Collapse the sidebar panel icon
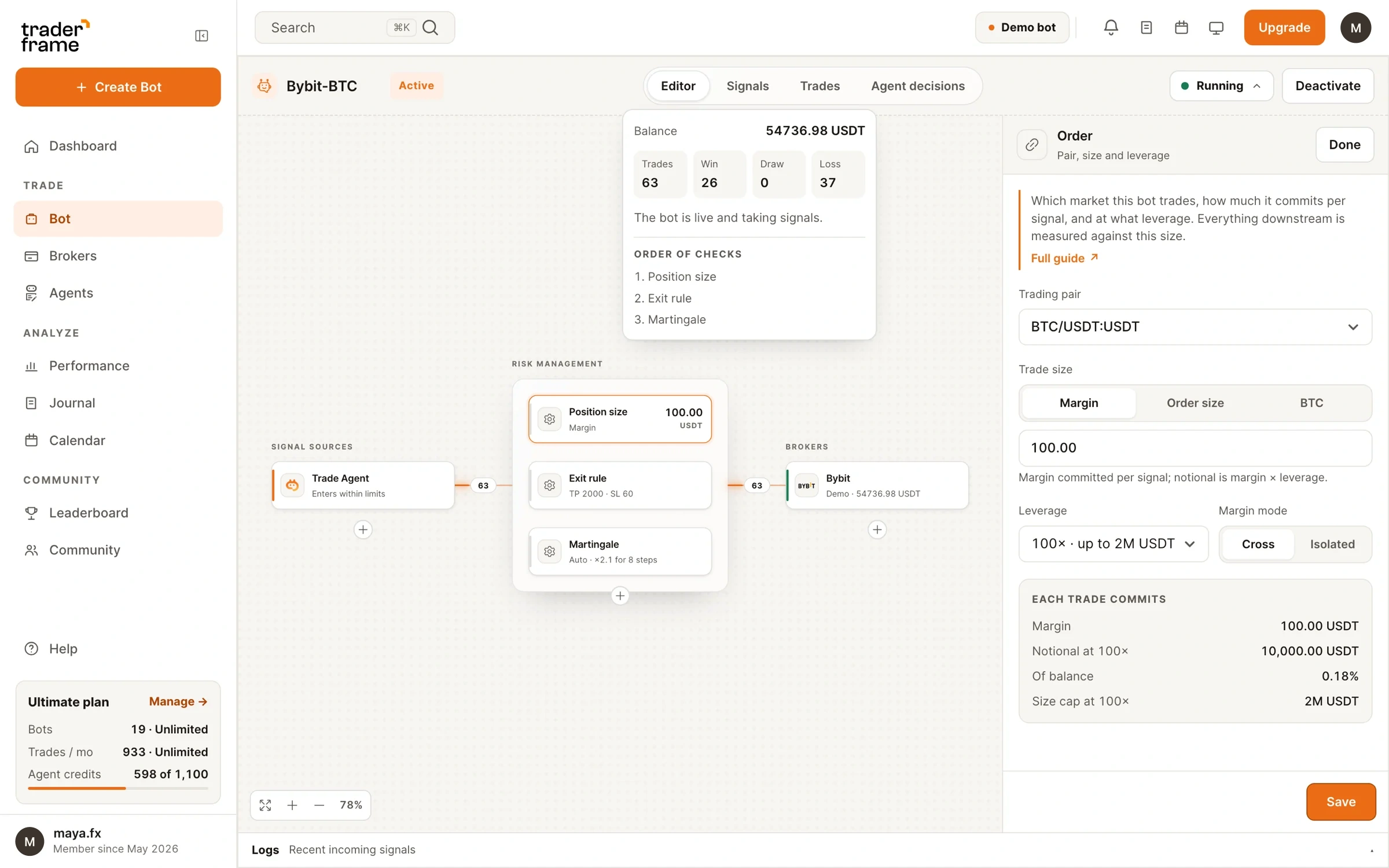The width and height of the screenshot is (1389, 868). (x=201, y=36)
